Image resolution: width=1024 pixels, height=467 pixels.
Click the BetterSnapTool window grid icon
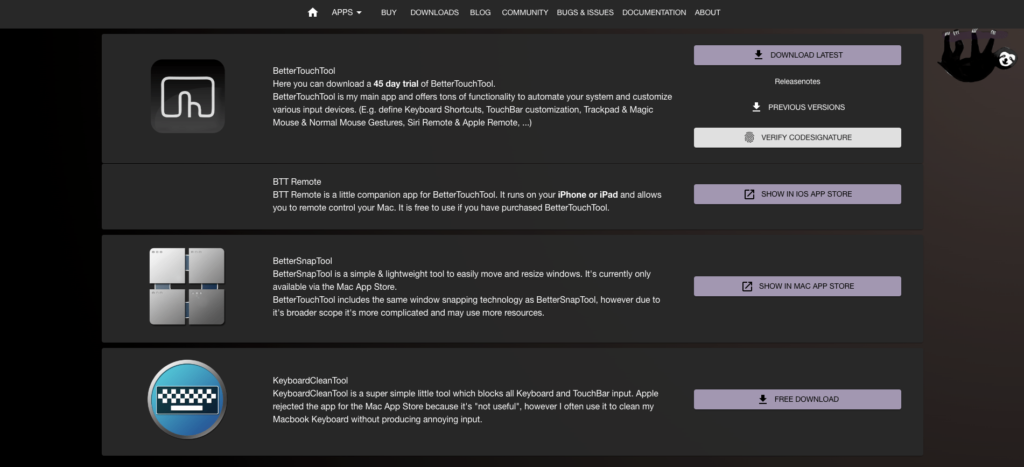click(187, 286)
